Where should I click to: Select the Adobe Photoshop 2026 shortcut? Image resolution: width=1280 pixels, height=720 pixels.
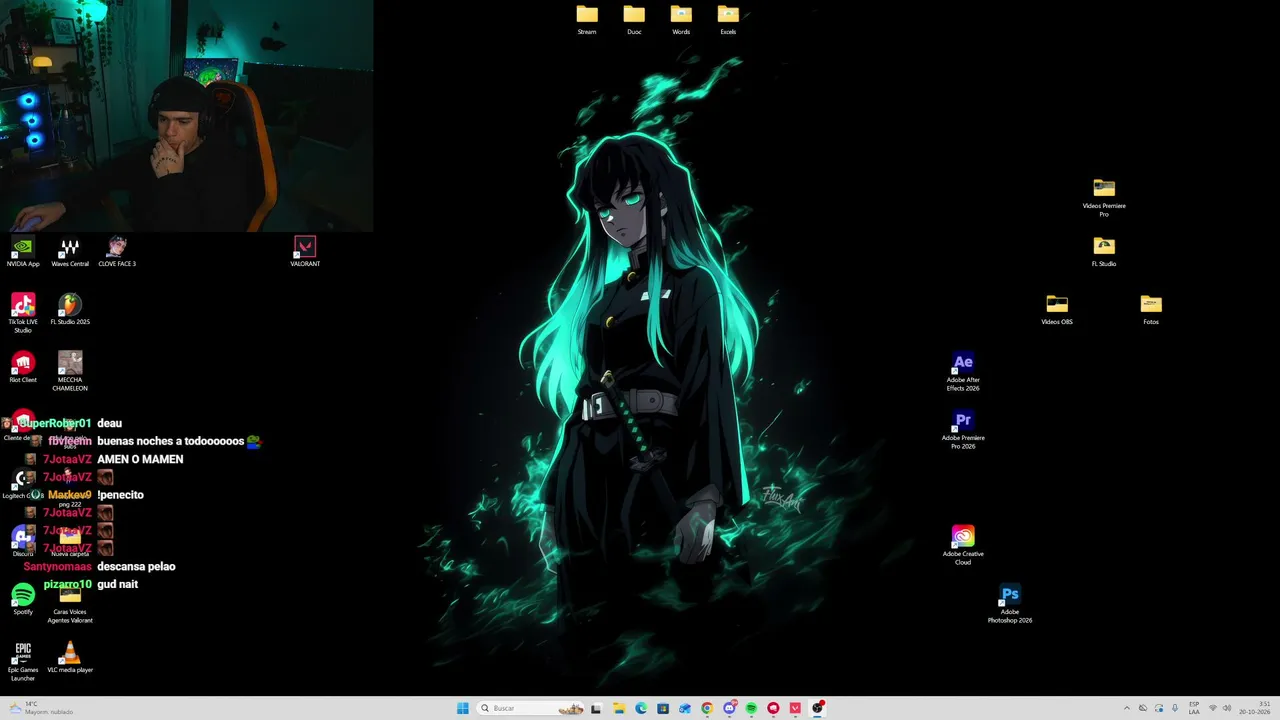(x=1010, y=603)
